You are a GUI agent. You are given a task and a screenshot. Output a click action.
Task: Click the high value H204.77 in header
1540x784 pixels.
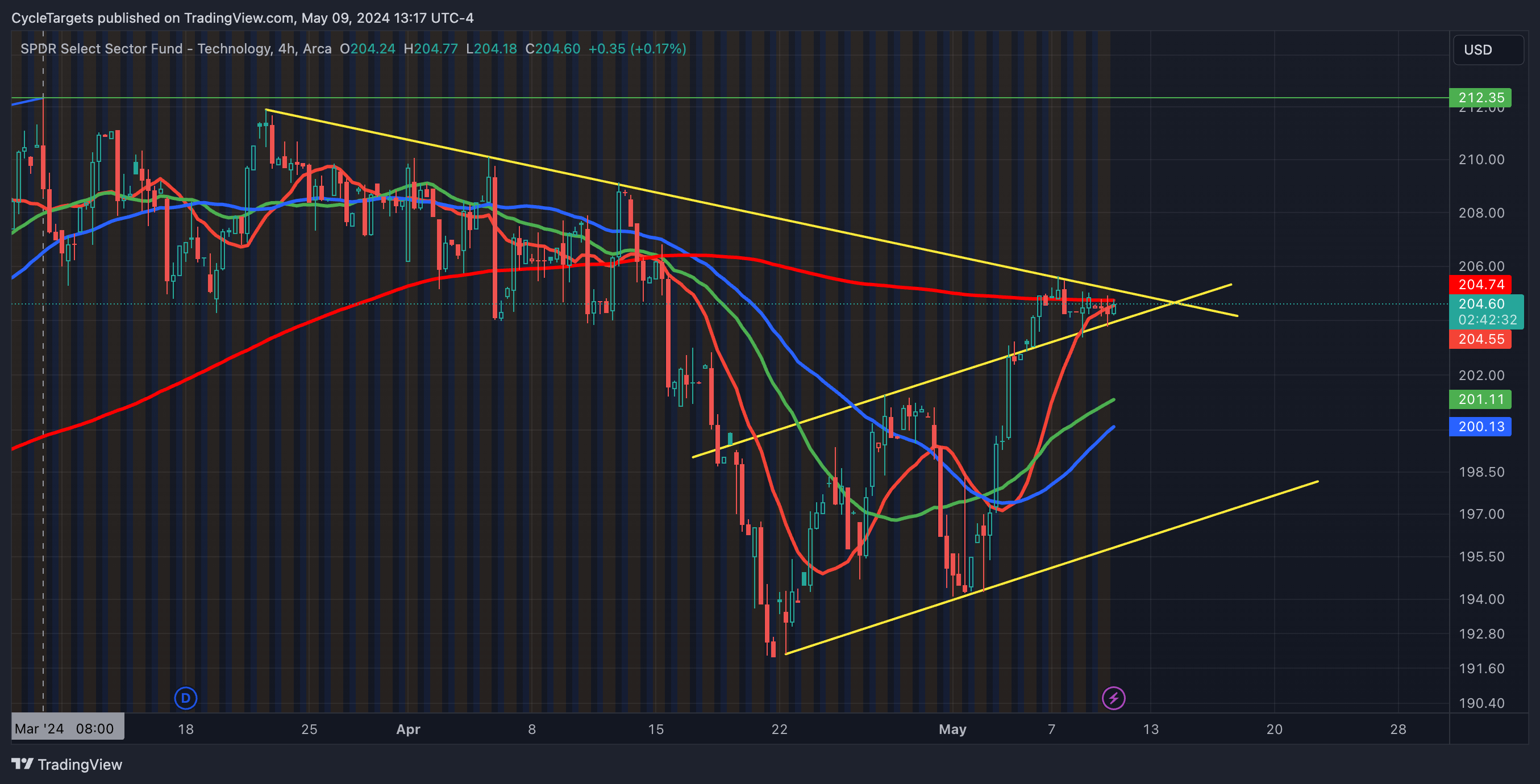coord(430,49)
